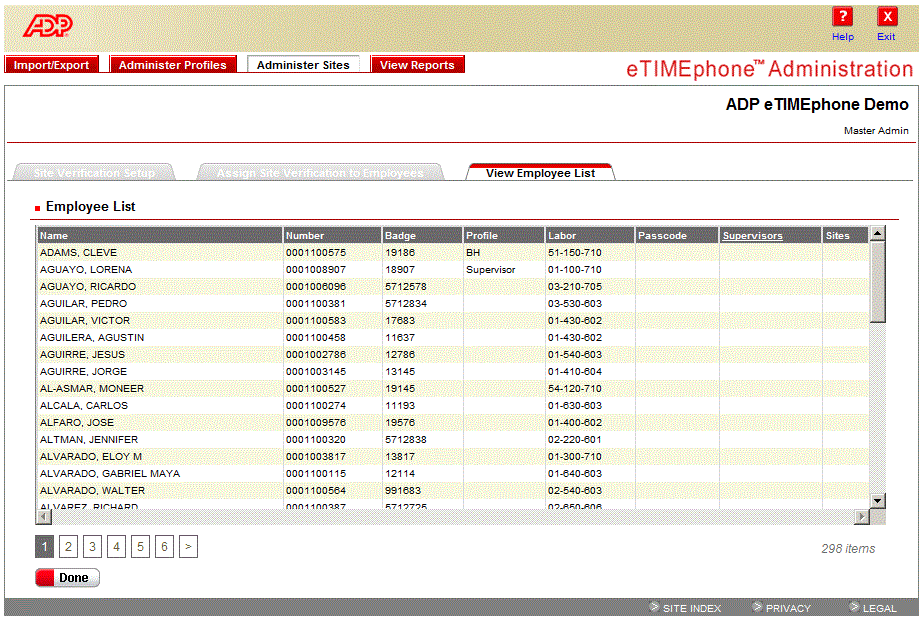Open the Administer Profiles menu
Viewport: 924px width, 620px height.
tap(173, 65)
